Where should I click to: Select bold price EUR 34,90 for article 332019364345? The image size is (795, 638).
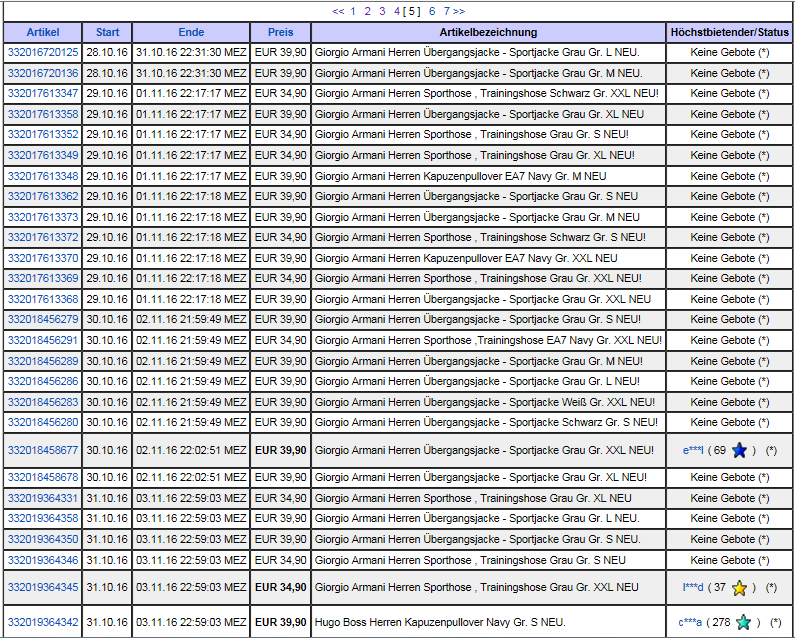click(x=281, y=587)
